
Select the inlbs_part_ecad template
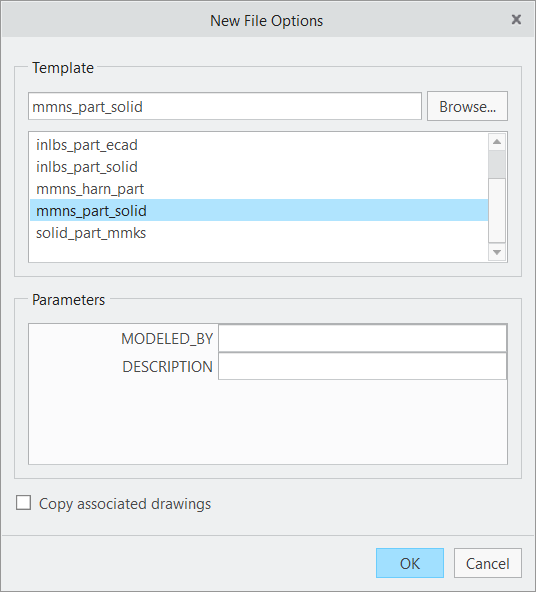(x=259, y=145)
